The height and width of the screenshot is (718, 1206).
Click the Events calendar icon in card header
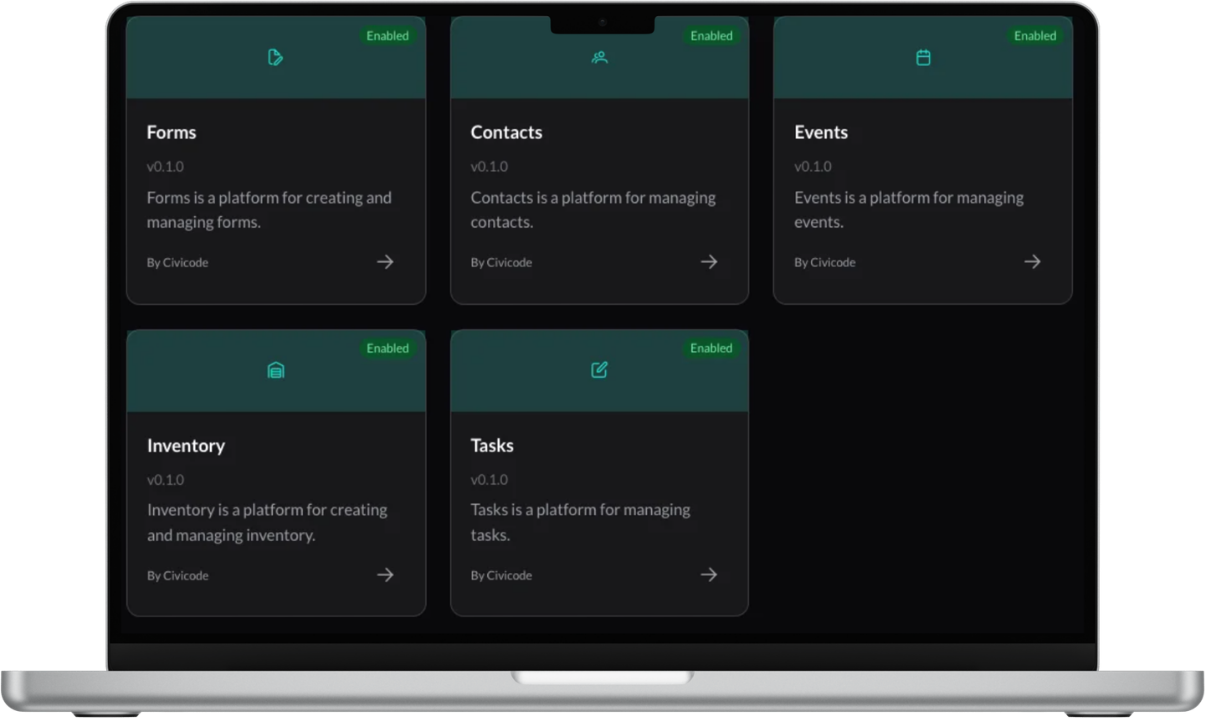(x=923, y=58)
